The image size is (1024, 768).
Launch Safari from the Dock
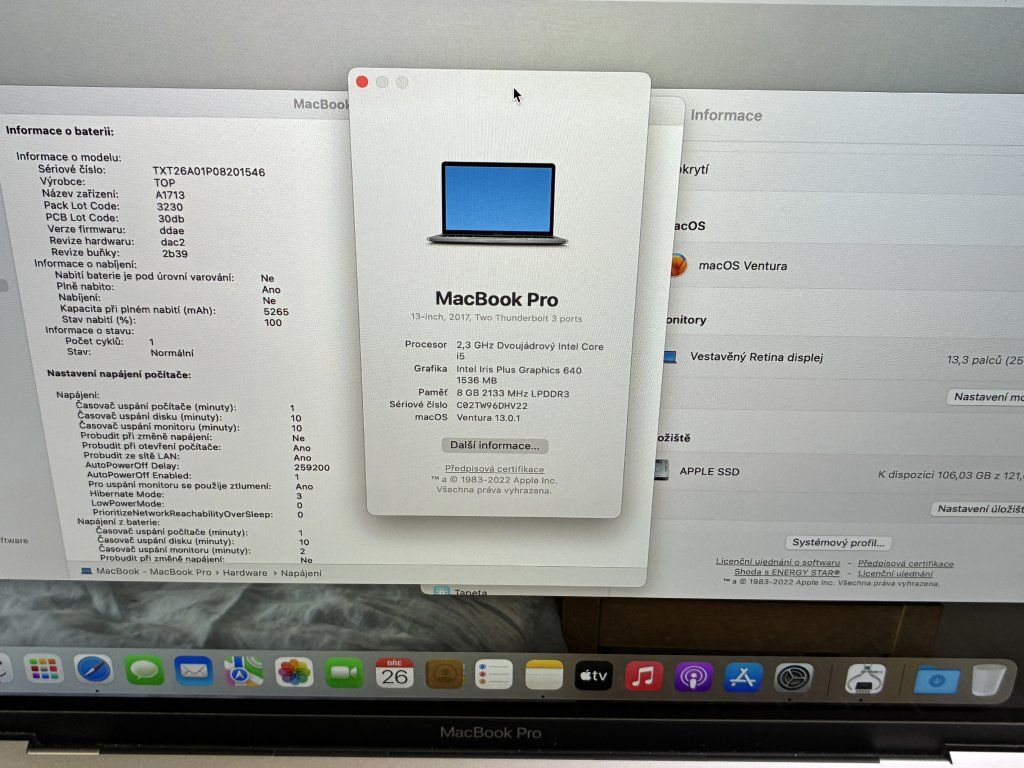[x=93, y=669]
